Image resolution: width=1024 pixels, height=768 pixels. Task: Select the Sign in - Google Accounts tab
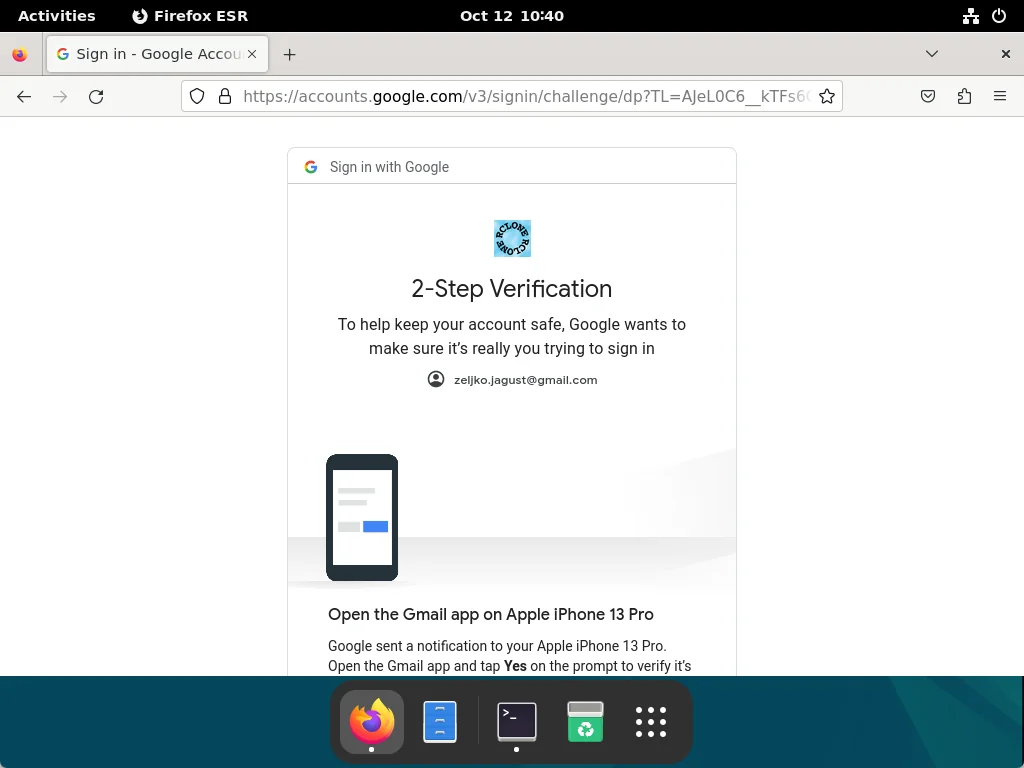pos(157,54)
